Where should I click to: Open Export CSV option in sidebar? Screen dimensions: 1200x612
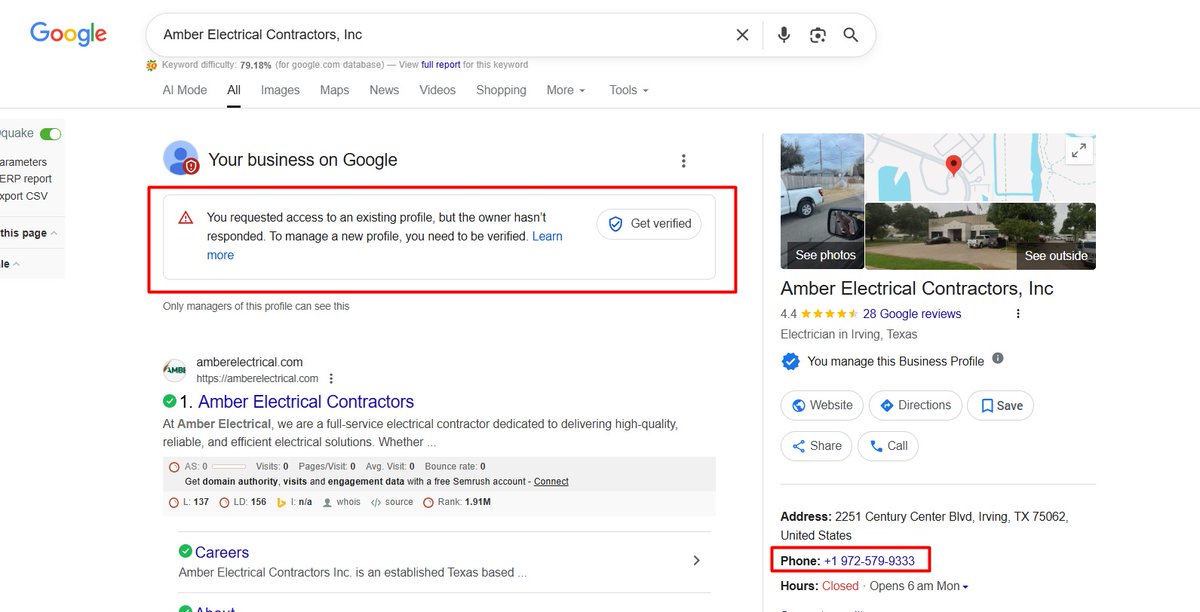click(x=24, y=196)
